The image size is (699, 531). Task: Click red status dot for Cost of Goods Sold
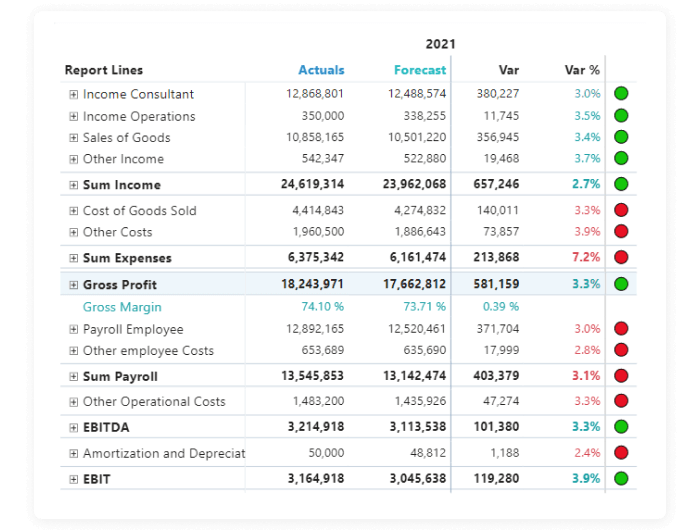[621, 210]
